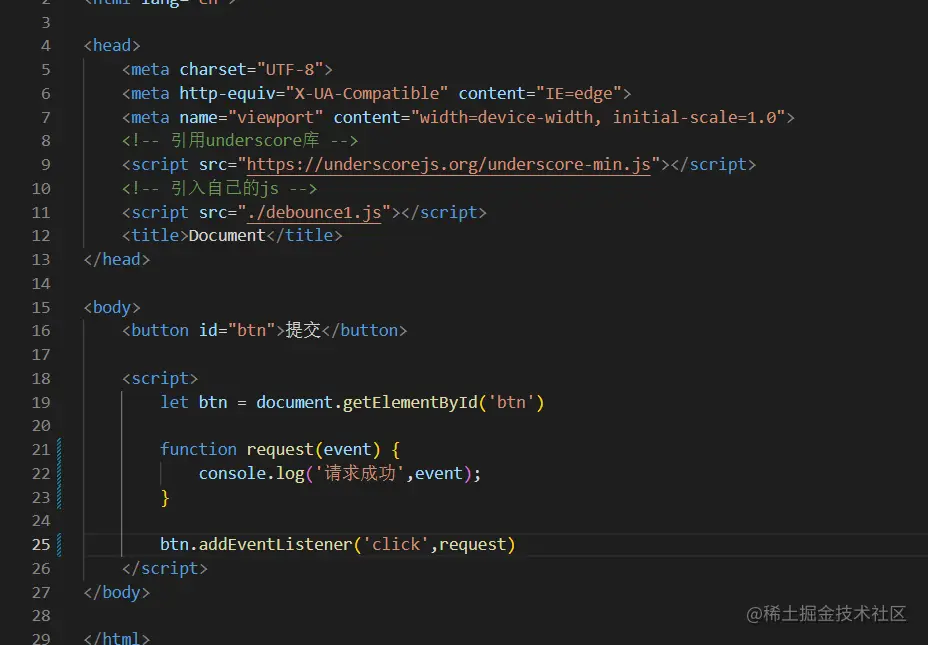Screen dimensions: 928x645
Task: Click console.log on line 22
Action: 252,473
